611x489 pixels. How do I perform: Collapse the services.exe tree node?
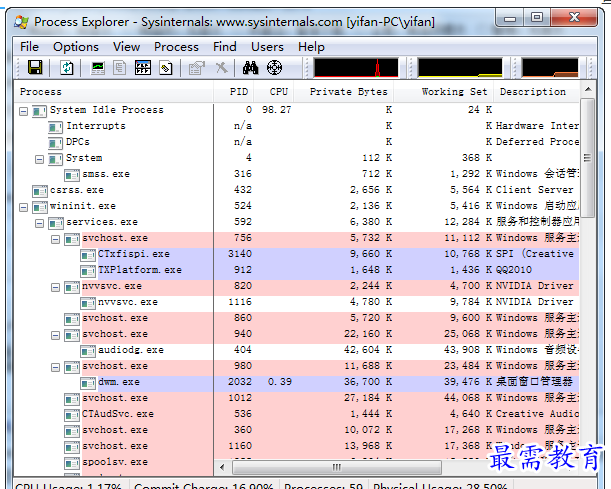tap(40, 222)
